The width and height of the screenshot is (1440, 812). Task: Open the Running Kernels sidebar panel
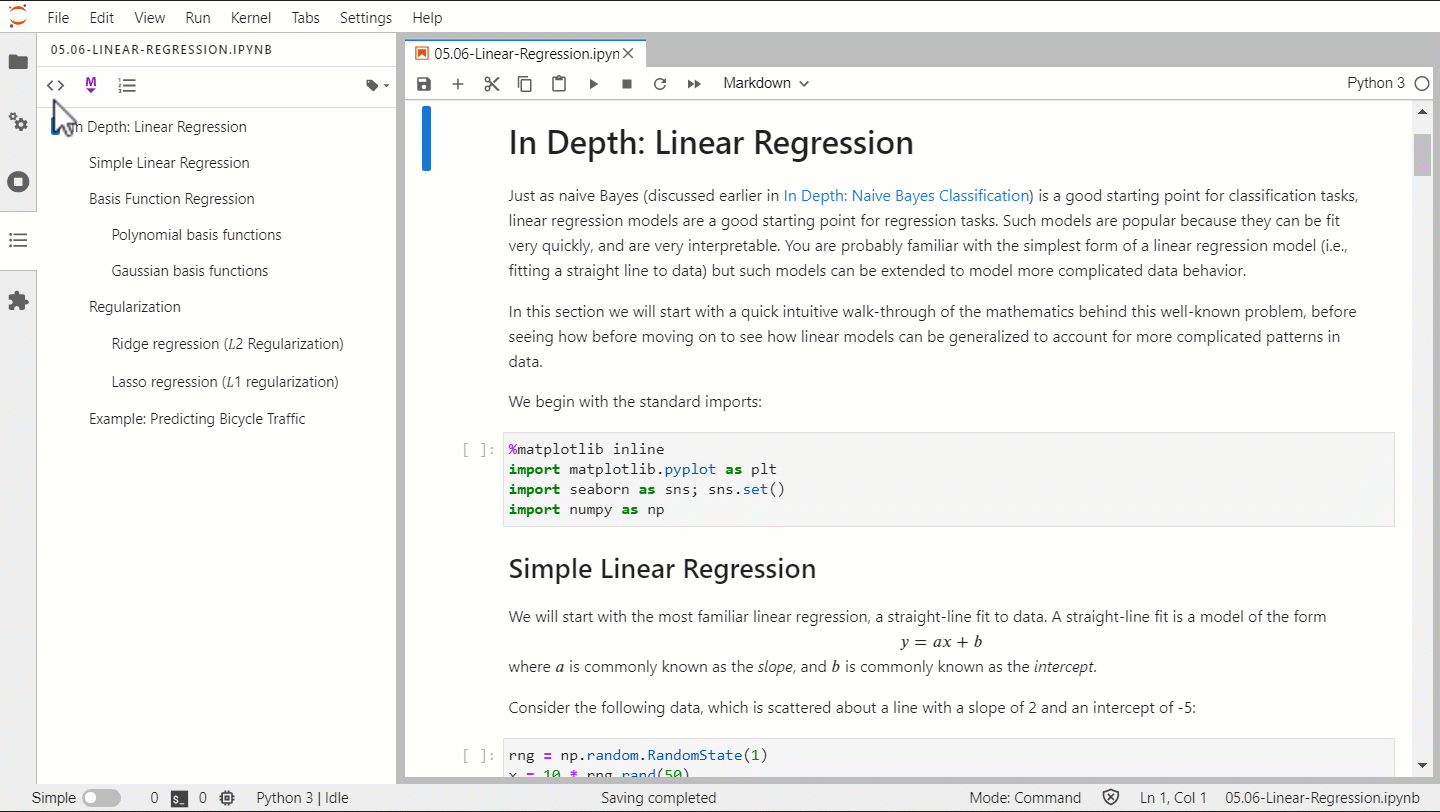[x=18, y=181]
